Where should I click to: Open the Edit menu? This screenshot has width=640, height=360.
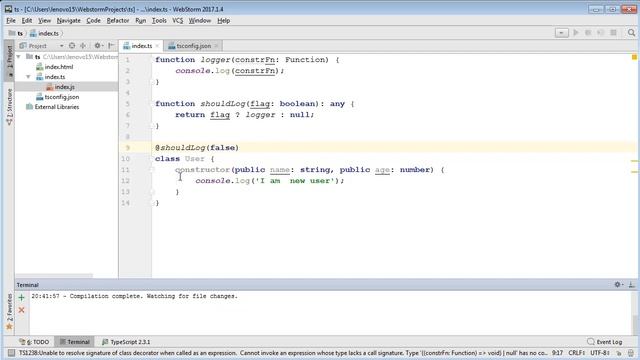(x=27, y=20)
